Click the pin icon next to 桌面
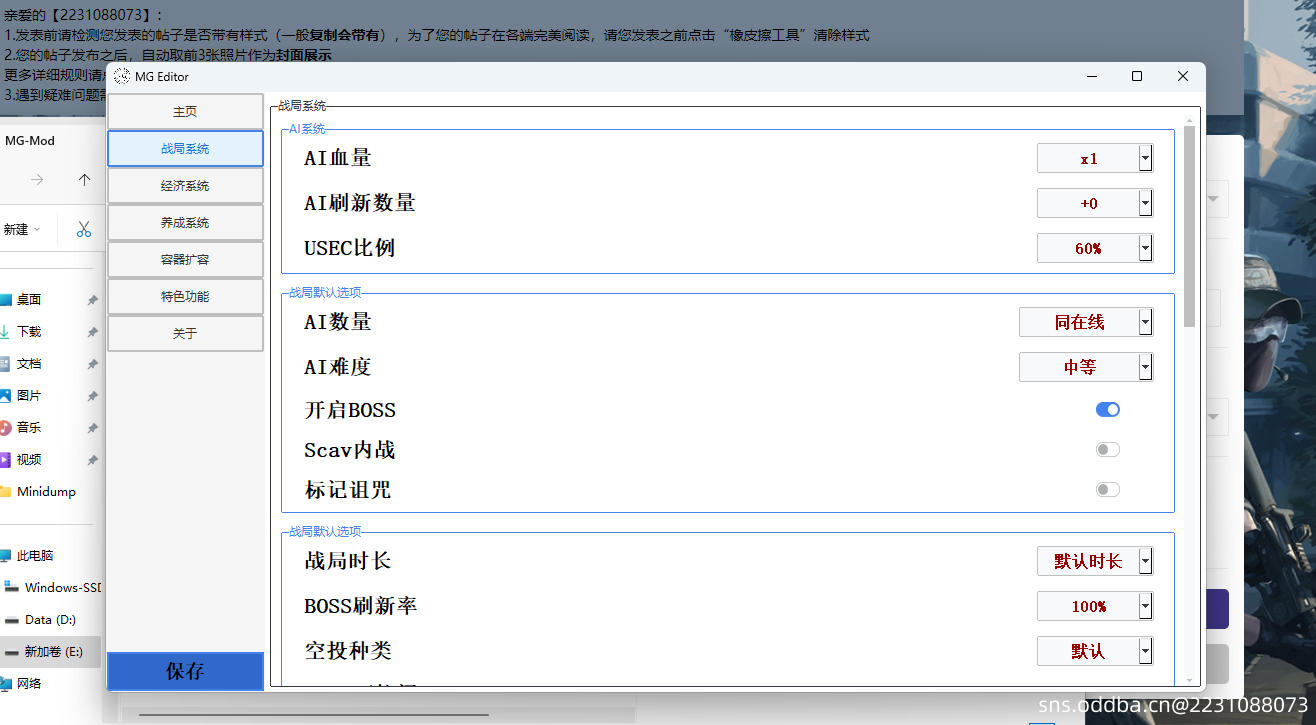This screenshot has height=725, width=1316. (92, 300)
